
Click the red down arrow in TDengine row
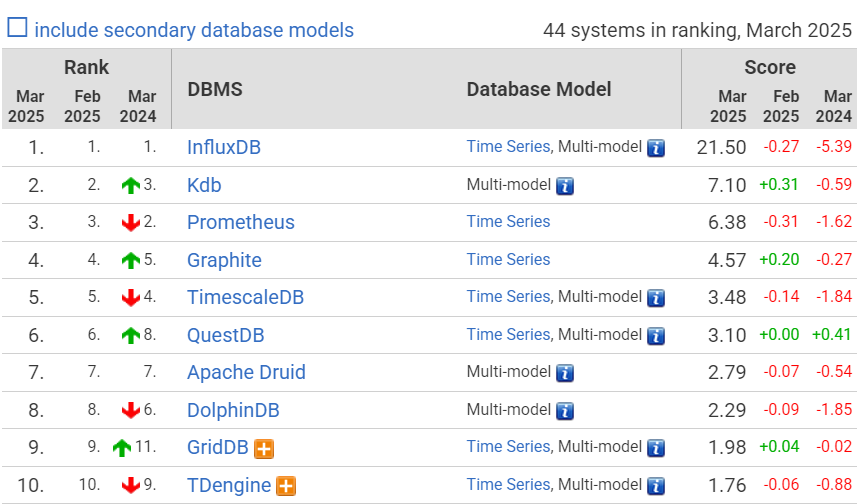pyautogui.click(x=131, y=485)
